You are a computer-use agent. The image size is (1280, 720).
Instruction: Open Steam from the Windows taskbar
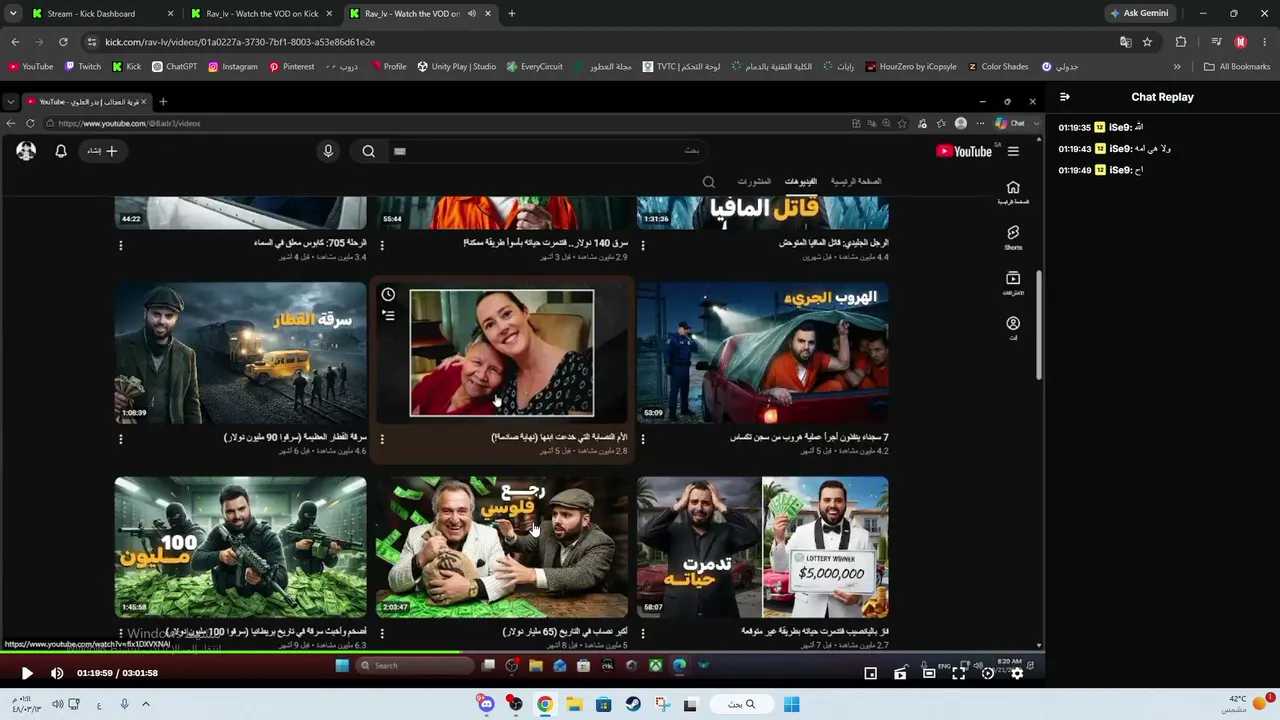click(x=633, y=704)
